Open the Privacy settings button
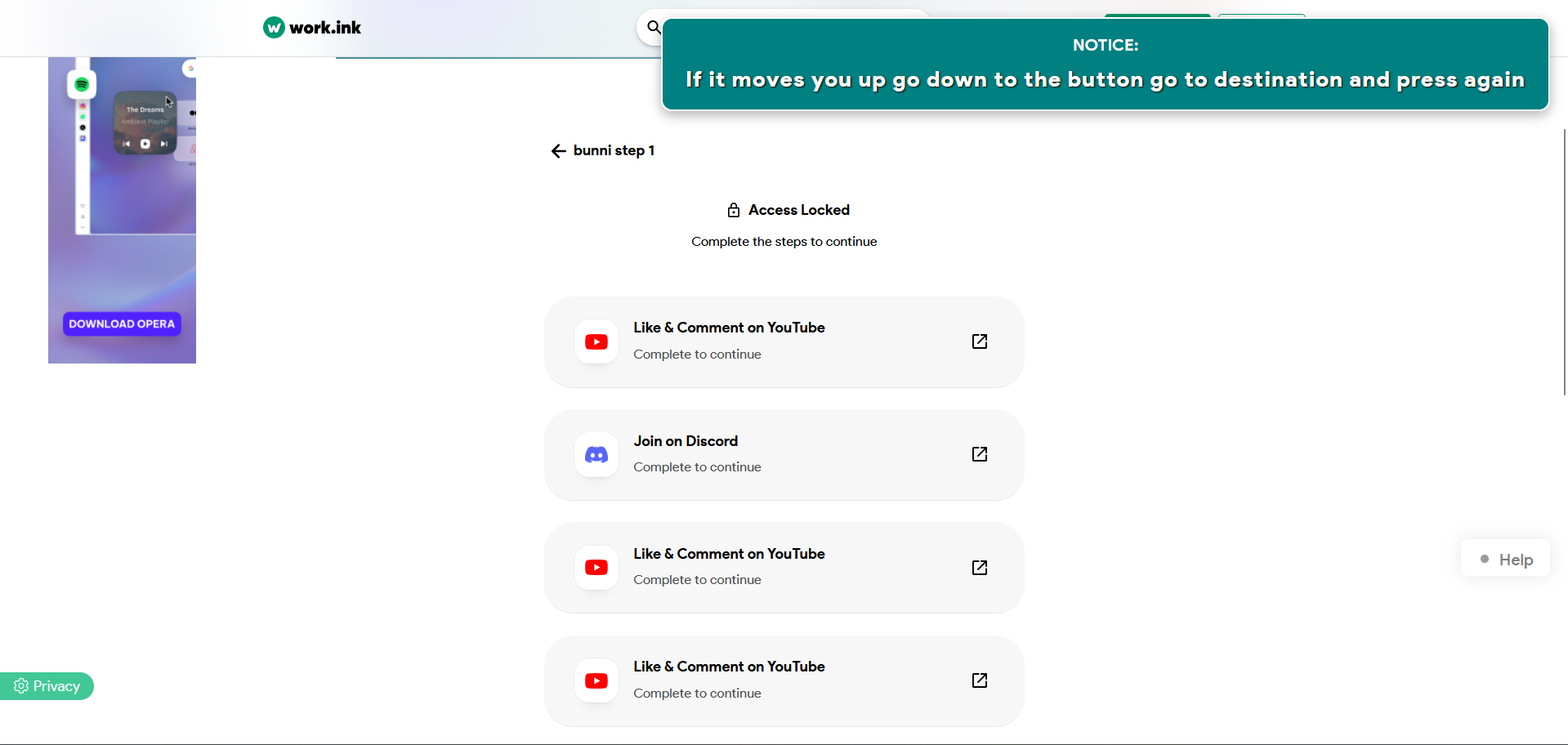Viewport: 1568px width, 745px height. (47, 686)
